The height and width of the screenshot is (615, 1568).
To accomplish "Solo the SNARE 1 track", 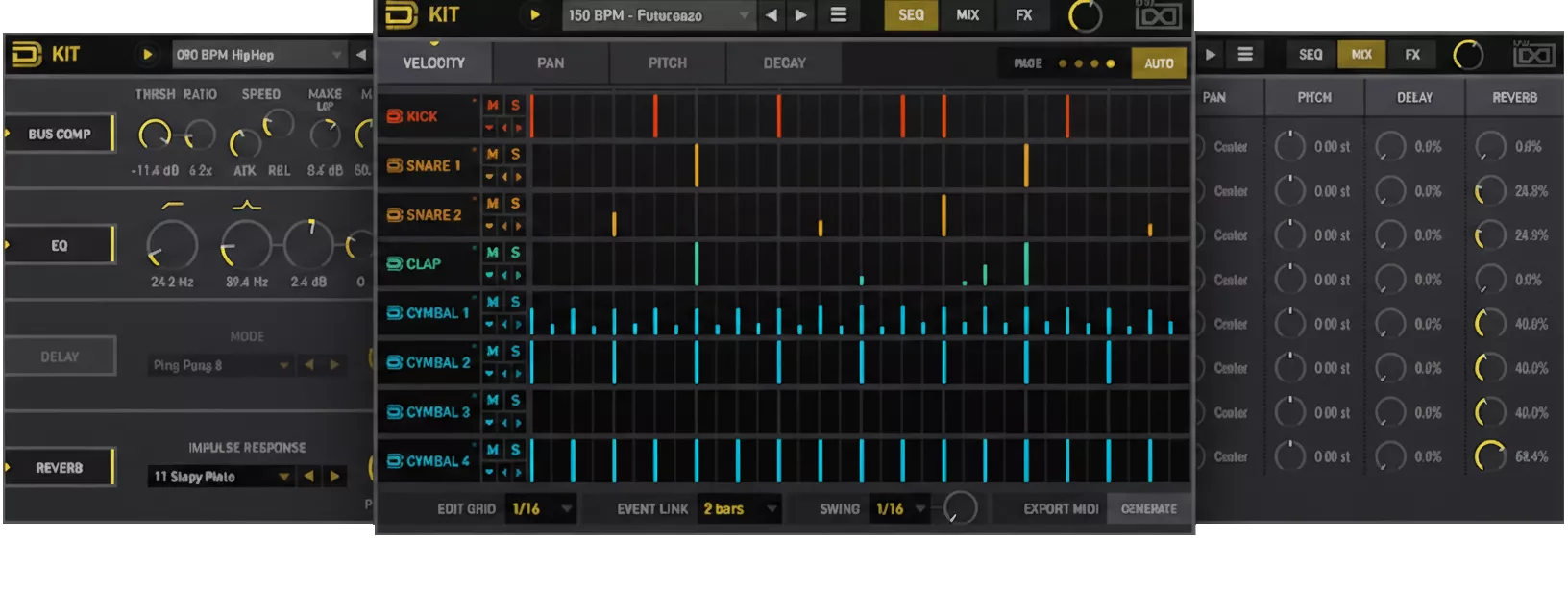I will [516, 154].
